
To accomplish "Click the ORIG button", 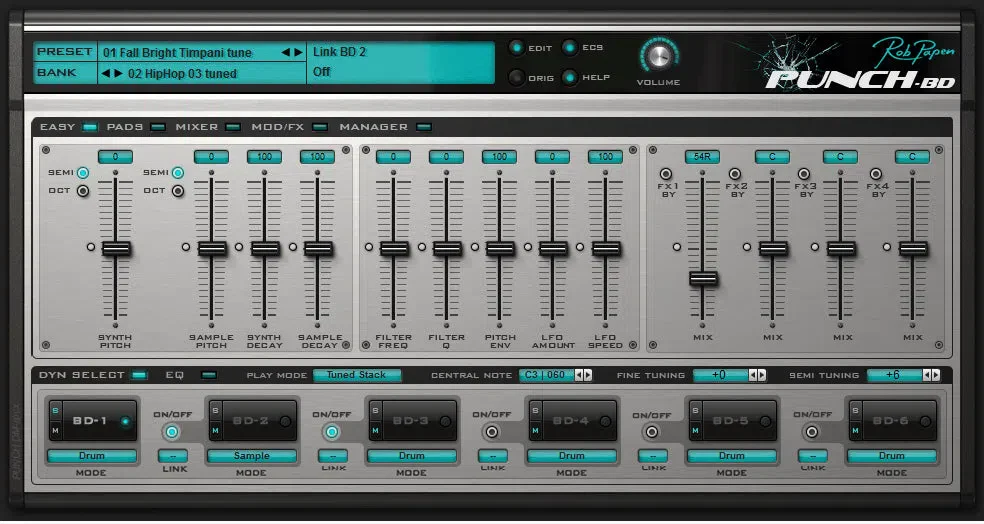I will [516, 78].
